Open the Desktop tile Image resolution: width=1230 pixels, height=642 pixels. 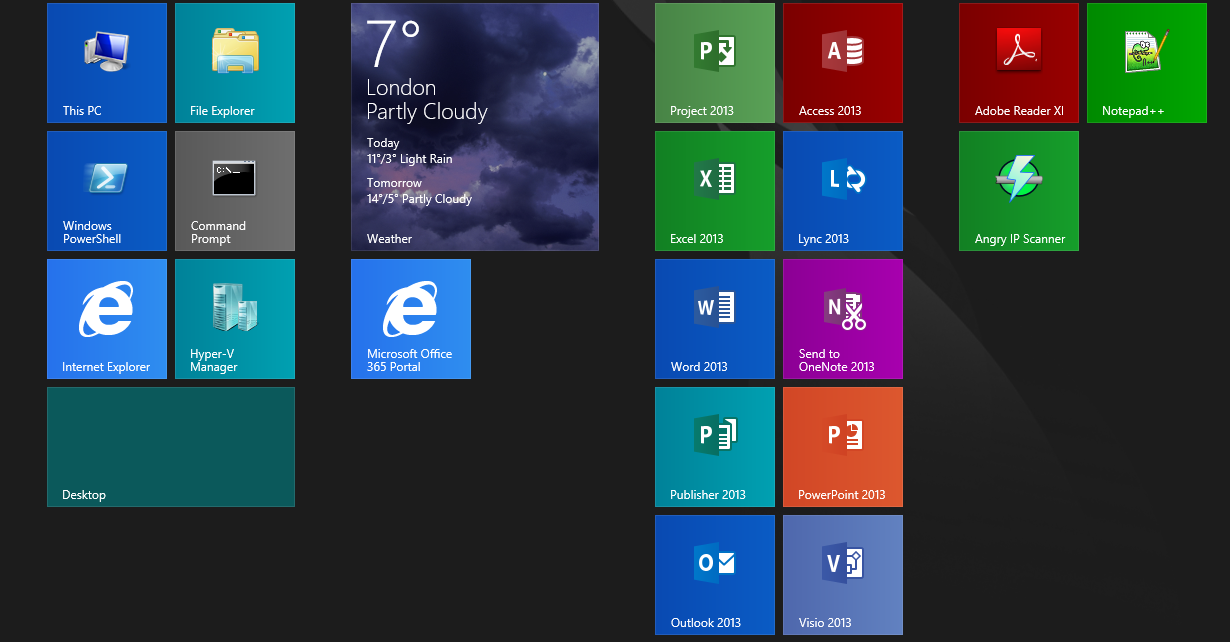(x=171, y=447)
